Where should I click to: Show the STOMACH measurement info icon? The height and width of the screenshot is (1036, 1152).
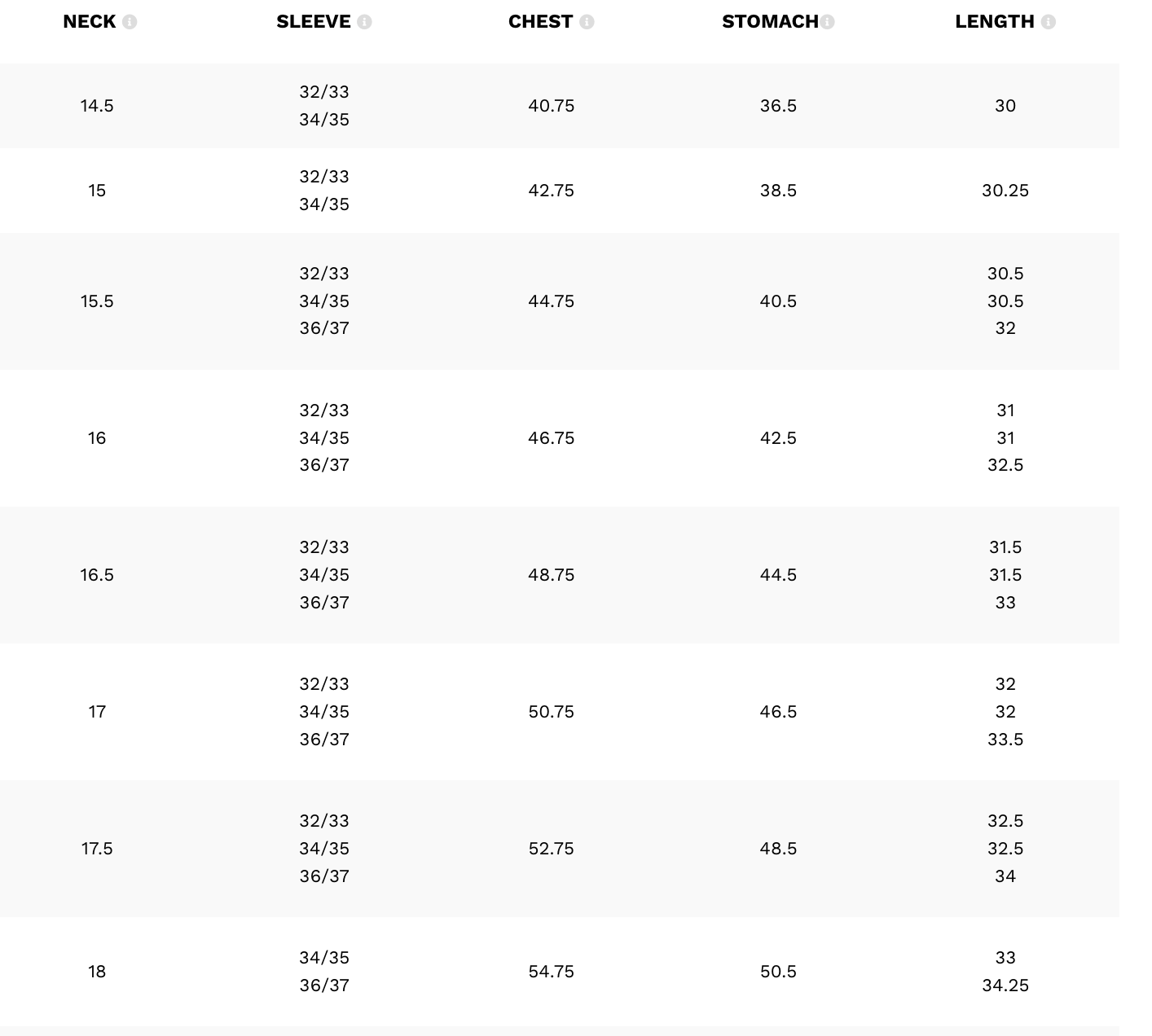pyautogui.click(x=827, y=22)
